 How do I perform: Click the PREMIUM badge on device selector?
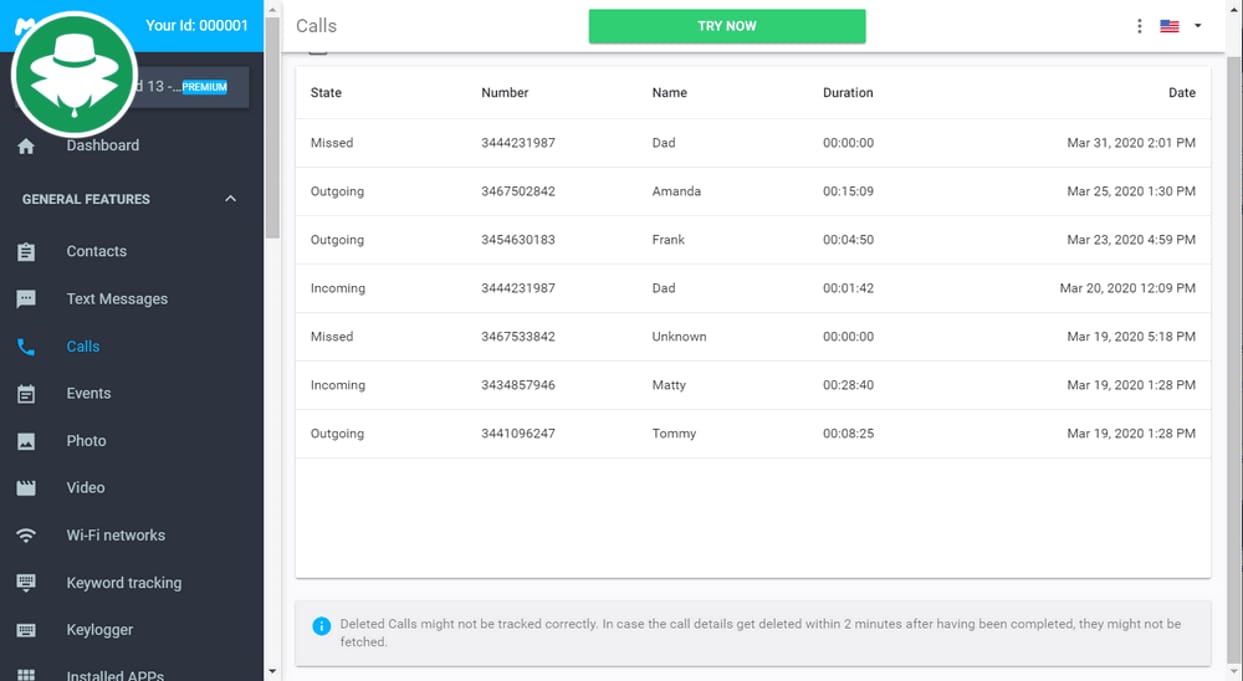click(x=204, y=87)
